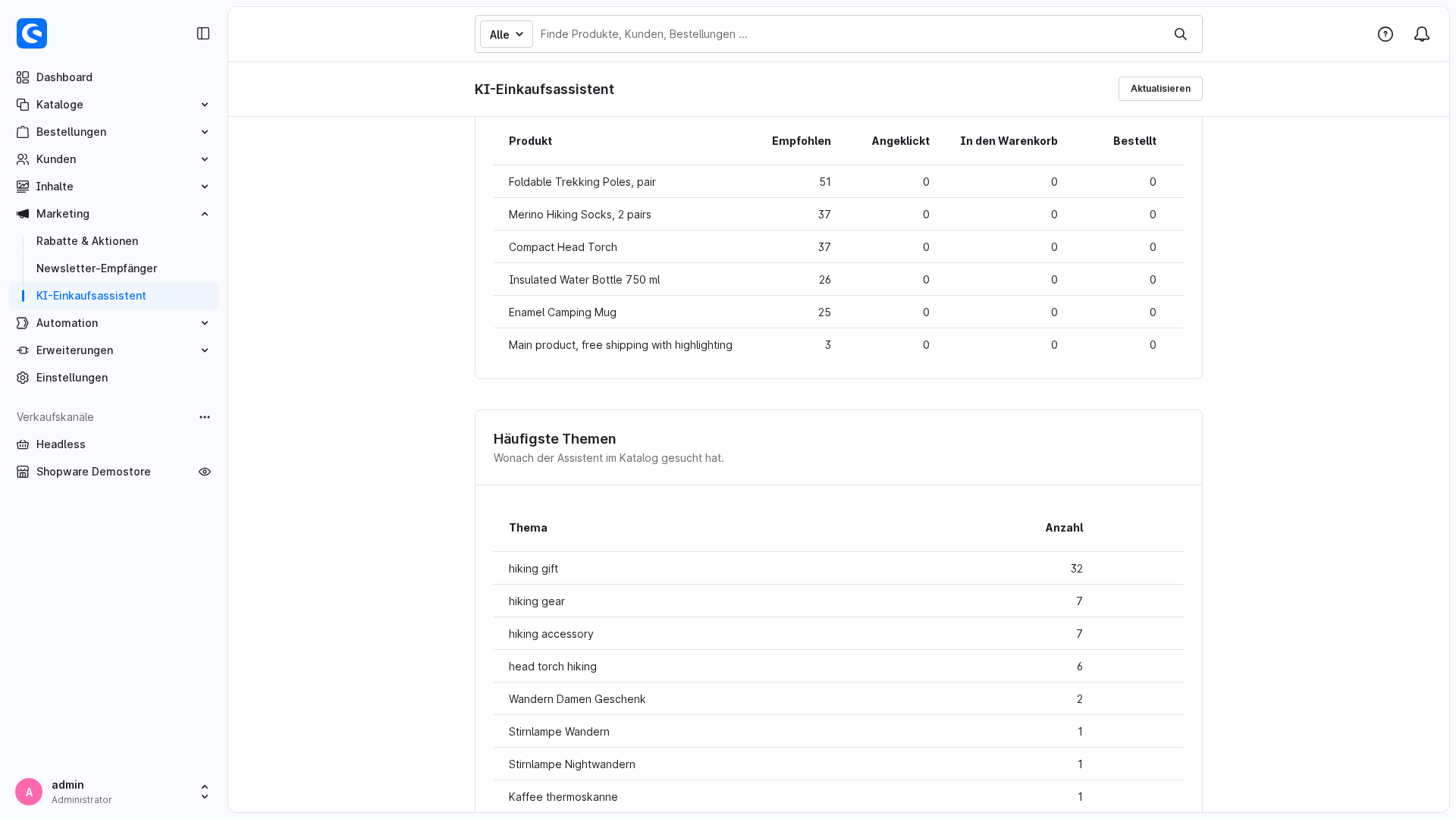The width and height of the screenshot is (1456, 819).
Task: Click the Empfohlen column header
Action: click(x=801, y=141)
